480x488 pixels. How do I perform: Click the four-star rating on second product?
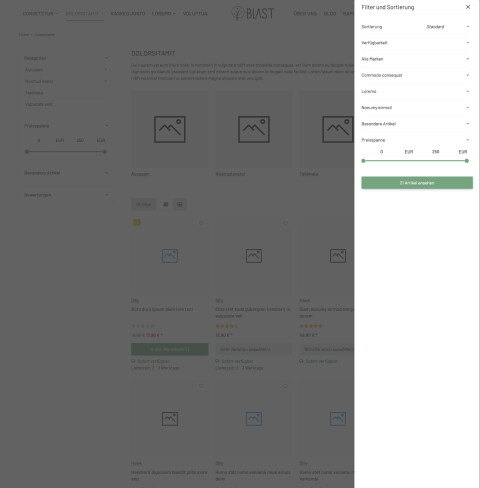click(x=227, y=326)
